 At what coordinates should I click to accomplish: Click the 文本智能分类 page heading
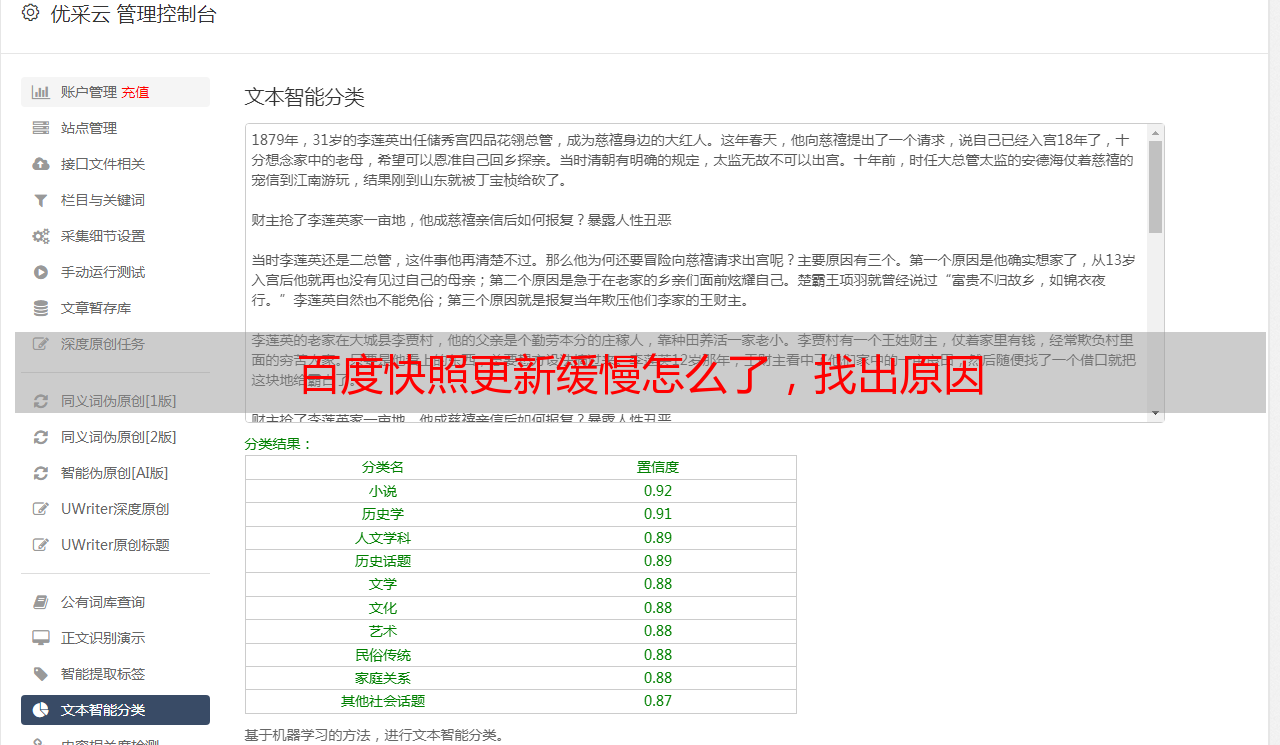click(x=305, y=97)
